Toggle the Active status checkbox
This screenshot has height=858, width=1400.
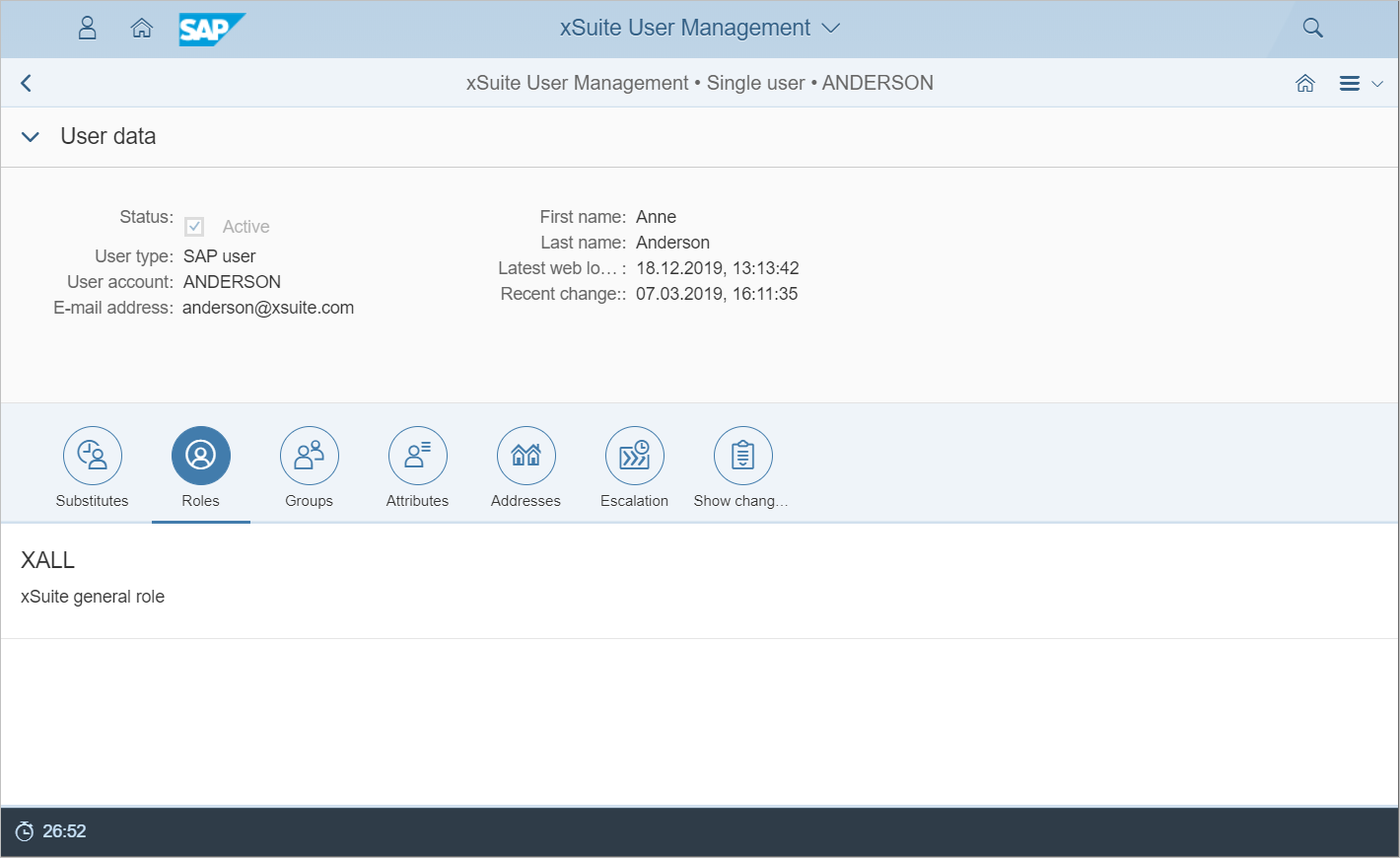tap(194, 227)
